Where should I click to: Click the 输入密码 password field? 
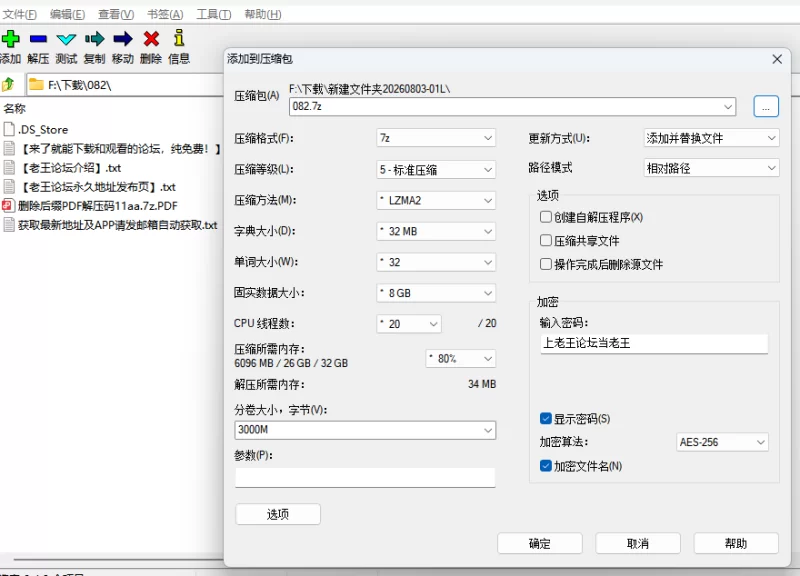tap(654, 343)
